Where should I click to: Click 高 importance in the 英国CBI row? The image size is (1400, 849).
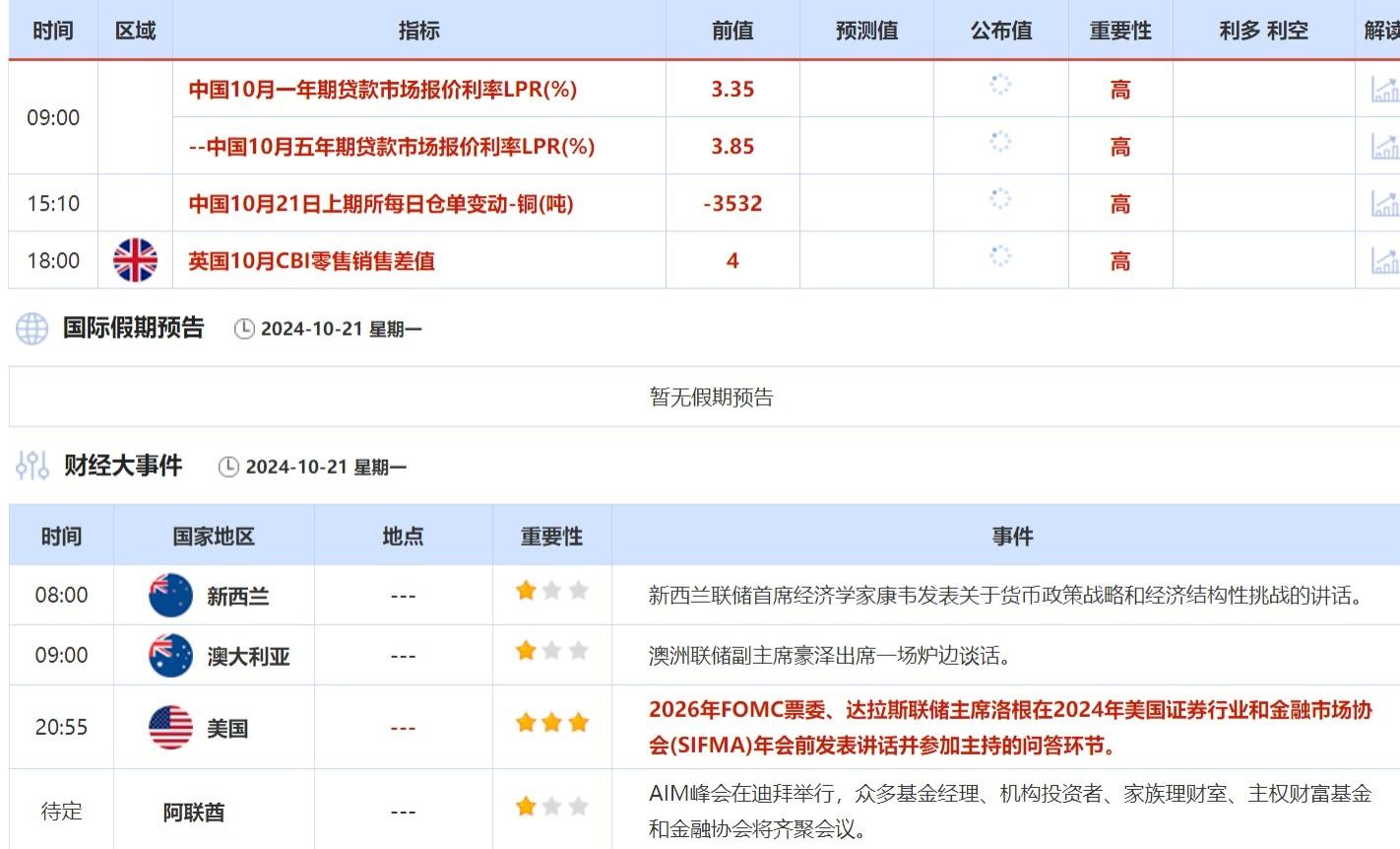pos(1120,261)
